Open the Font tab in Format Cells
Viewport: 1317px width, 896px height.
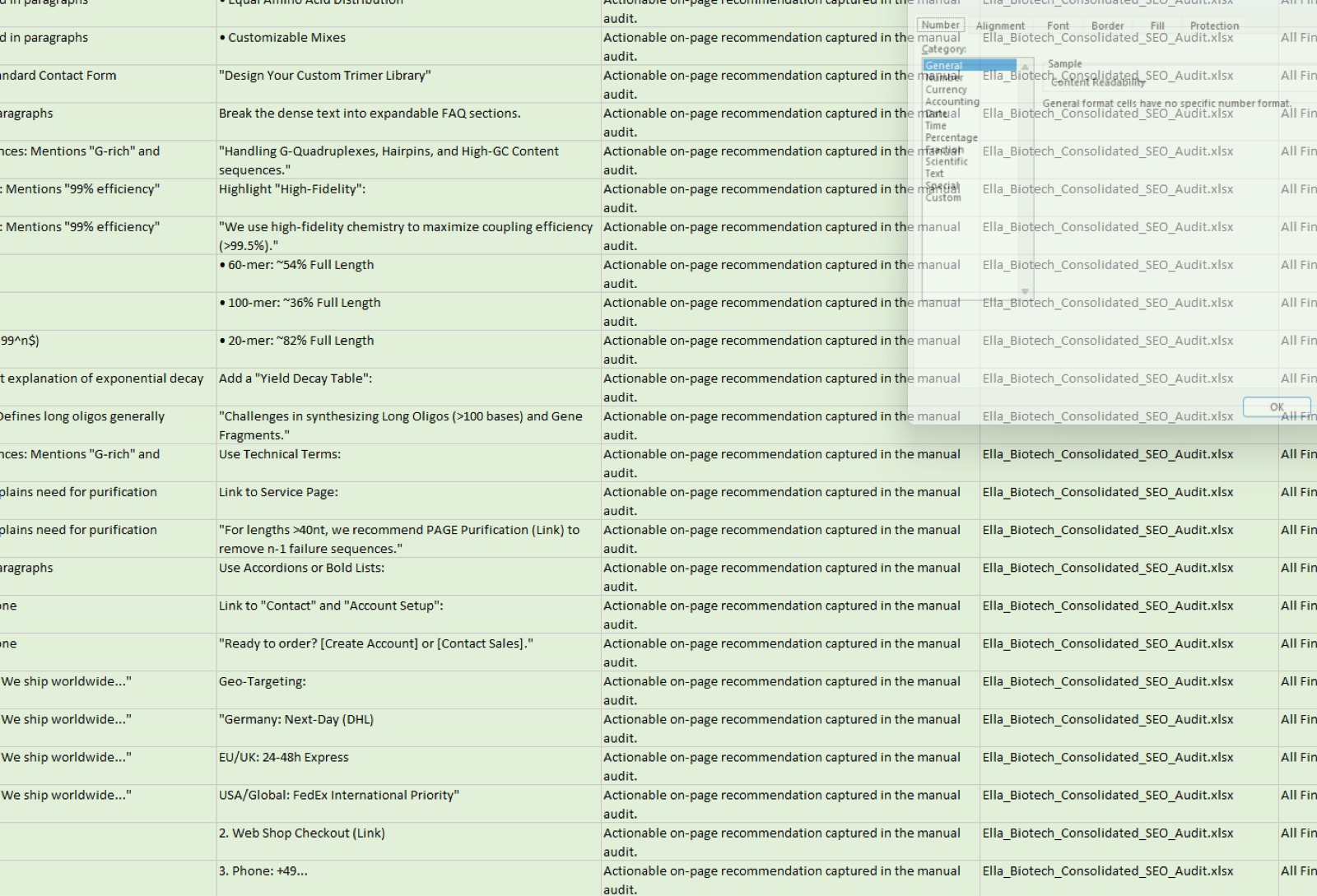tap(1058, 26)
